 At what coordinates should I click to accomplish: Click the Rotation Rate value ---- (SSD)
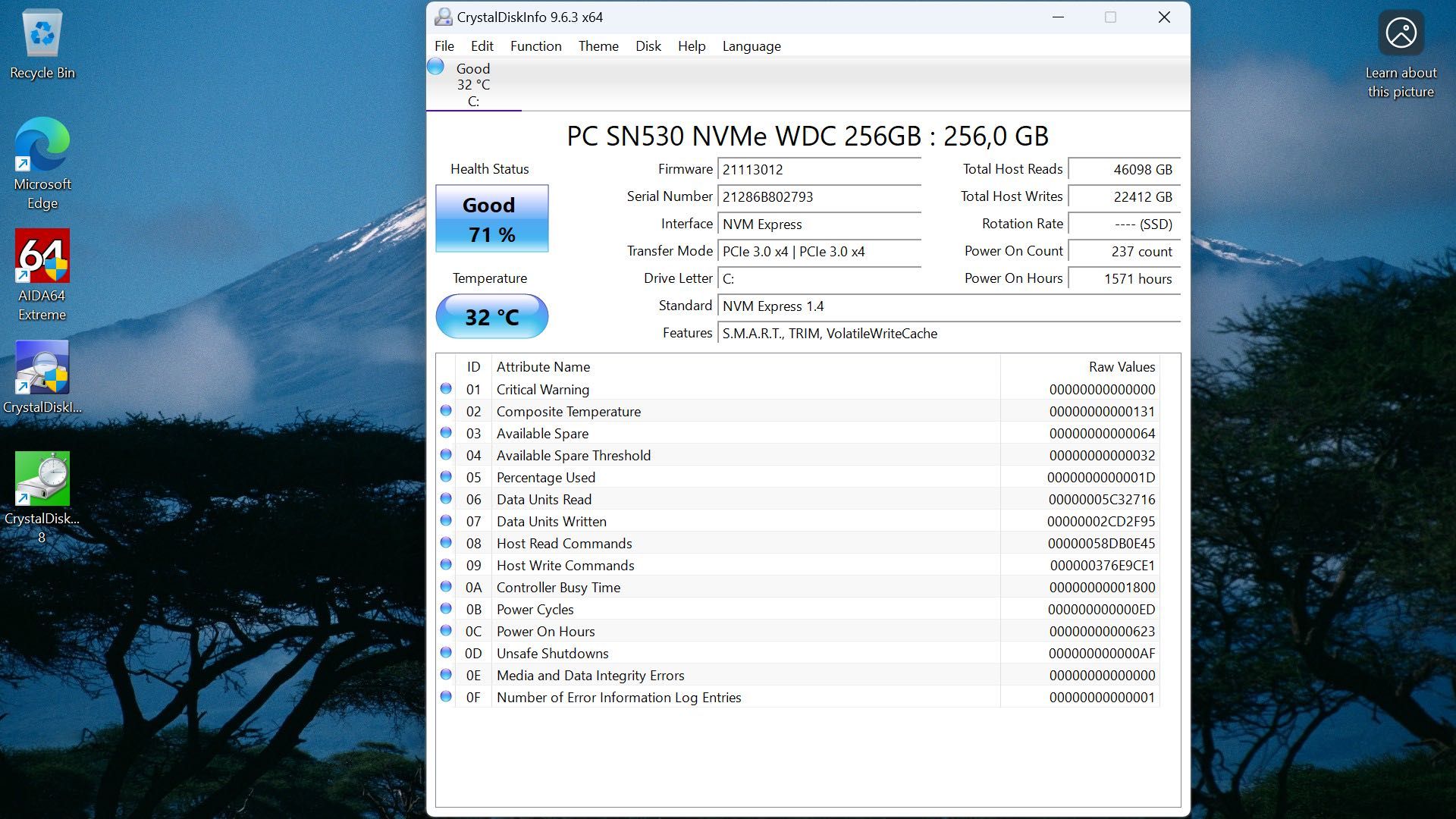[x=1124, y=224]
